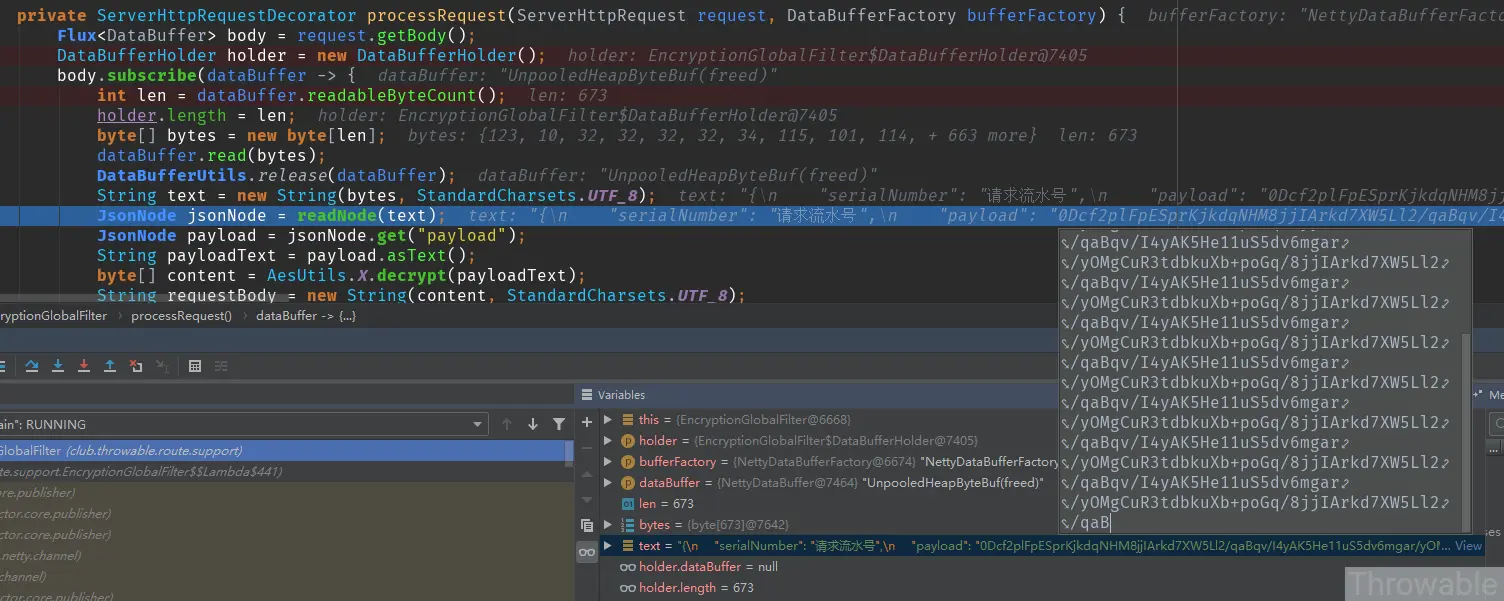Click the red Force Step Into icon
Viewport: 1504px width, 601px height.
coord(84,366)
